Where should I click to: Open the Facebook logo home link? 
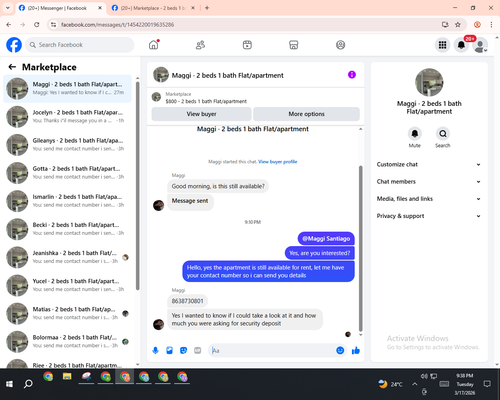pyautogui.click(x=14, y=45)
